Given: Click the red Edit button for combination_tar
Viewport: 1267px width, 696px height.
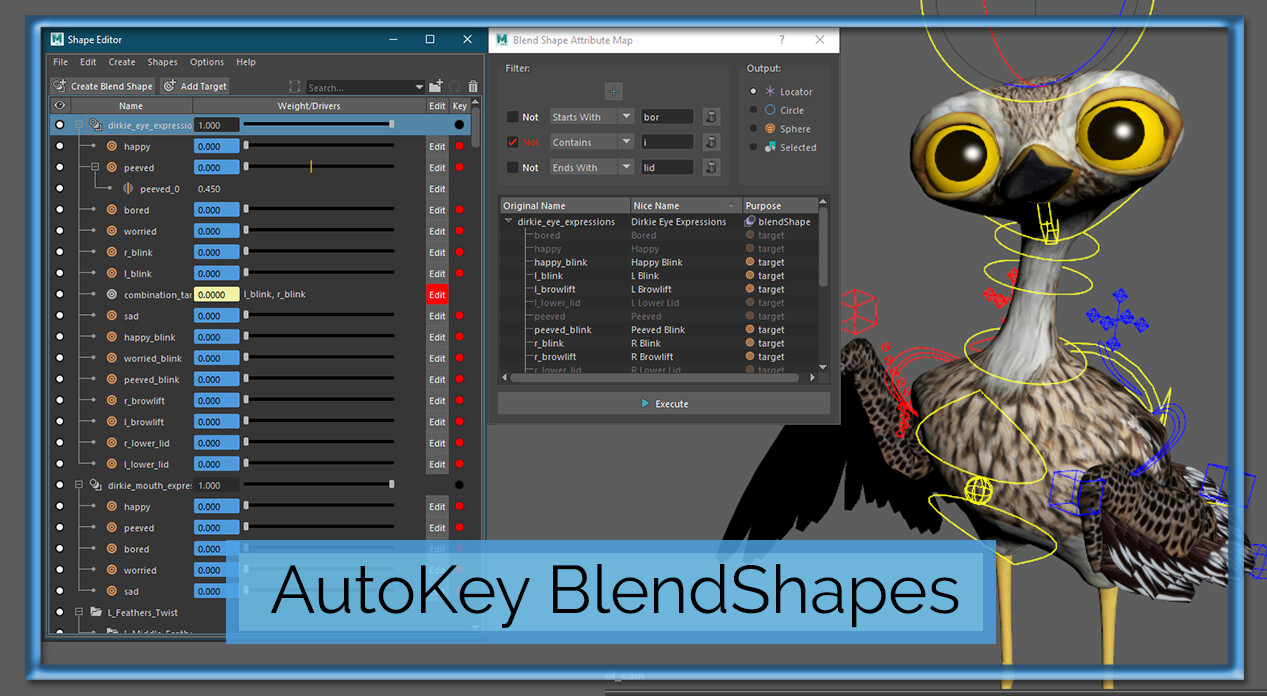Looking at the screenshot, I should point(436,294).
